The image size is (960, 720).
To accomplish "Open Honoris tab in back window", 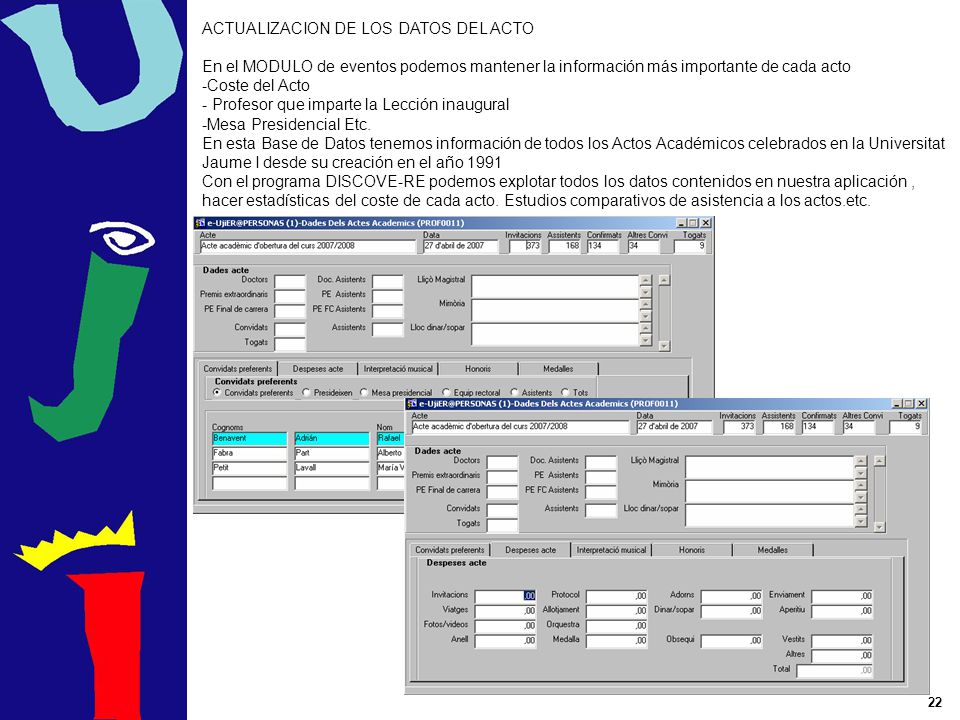I will (478, 369).
